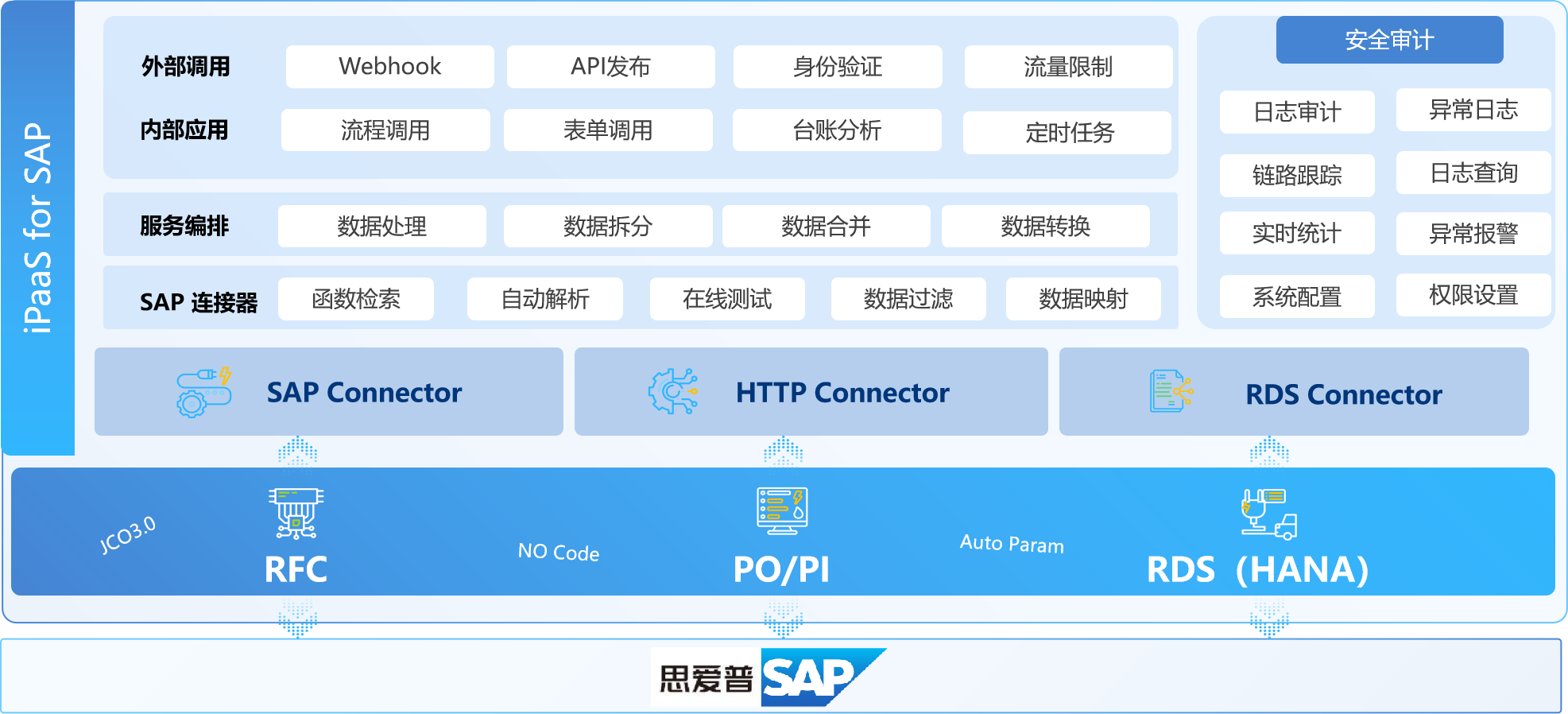This screenshot has height=714, width=1568.
Task: Click the 异常日志 box
Action: (1473, 110)
